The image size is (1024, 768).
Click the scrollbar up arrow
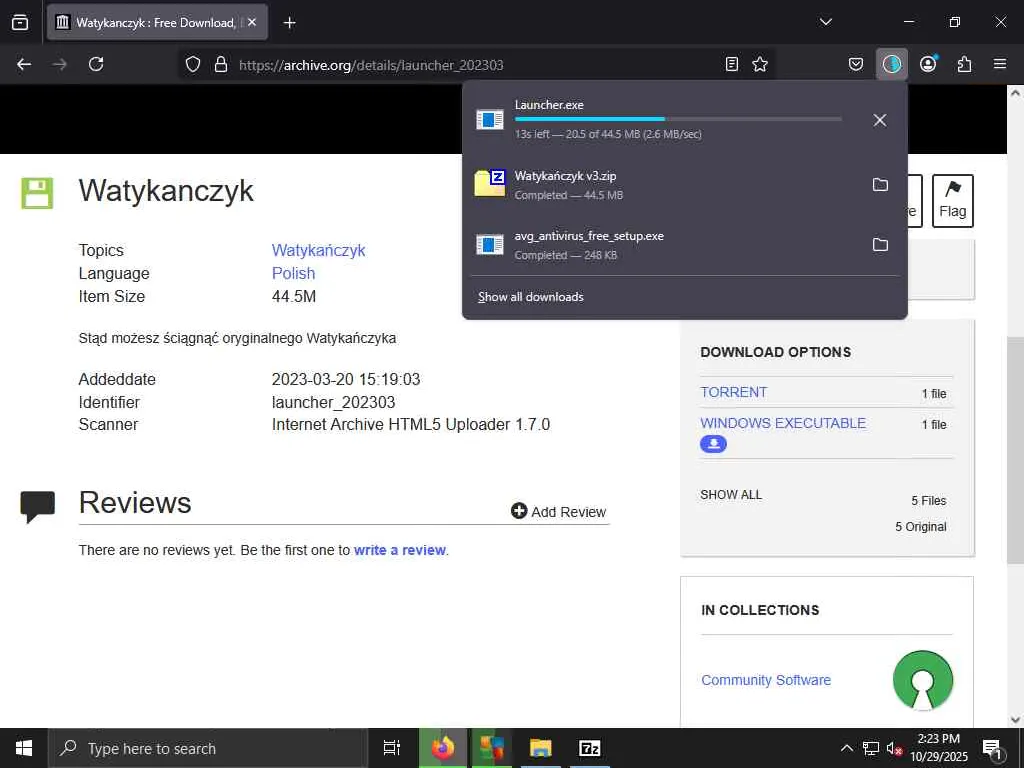[x=1015, y=93]
